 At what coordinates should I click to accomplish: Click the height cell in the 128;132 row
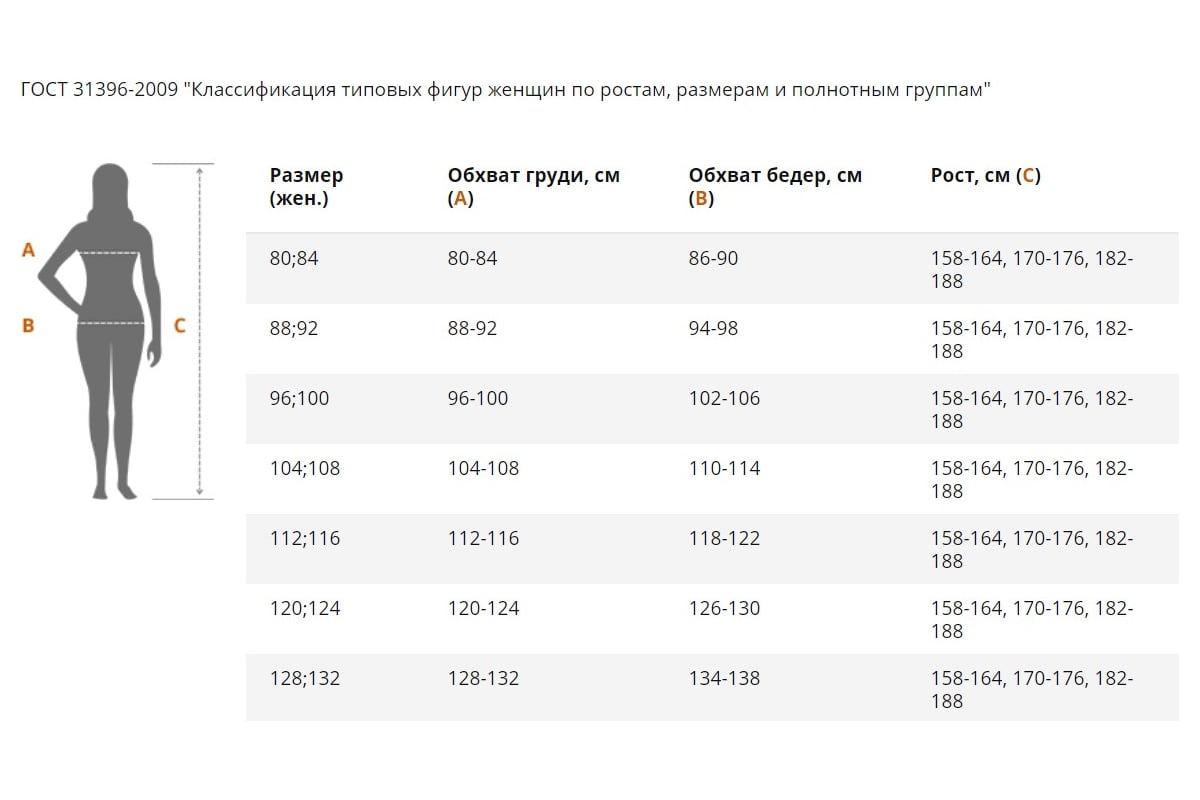[x=1032, y=690]
